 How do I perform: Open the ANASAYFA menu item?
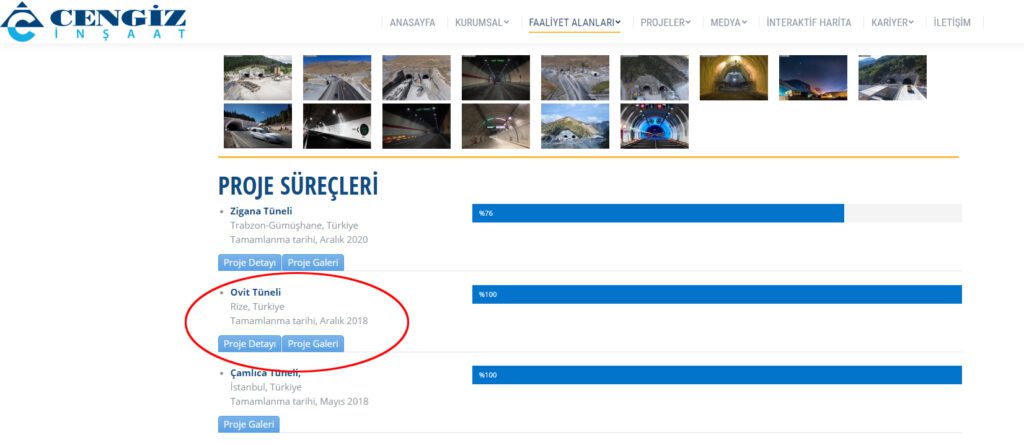[412, 22]
